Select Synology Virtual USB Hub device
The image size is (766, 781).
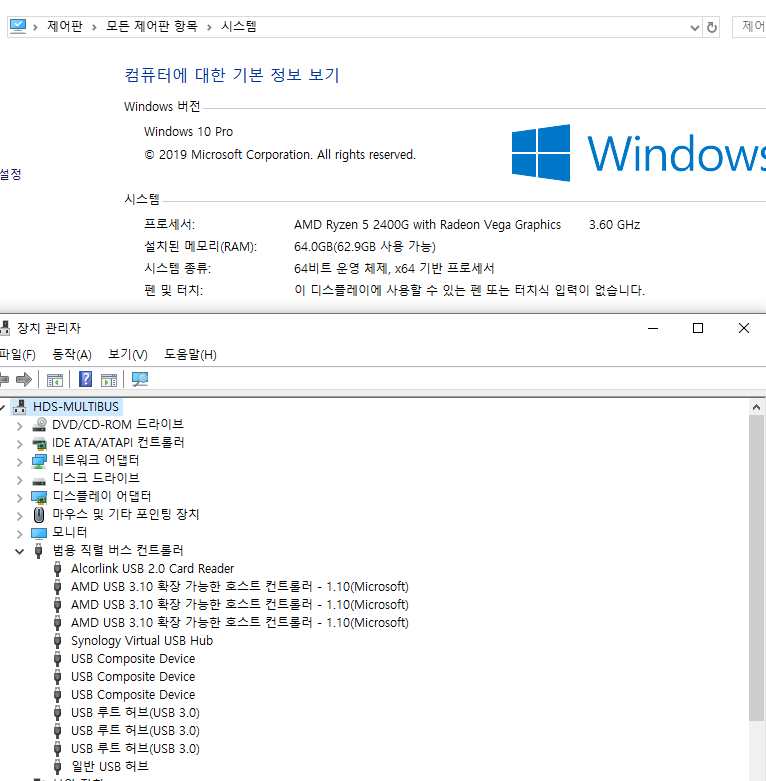coord(142,641)
